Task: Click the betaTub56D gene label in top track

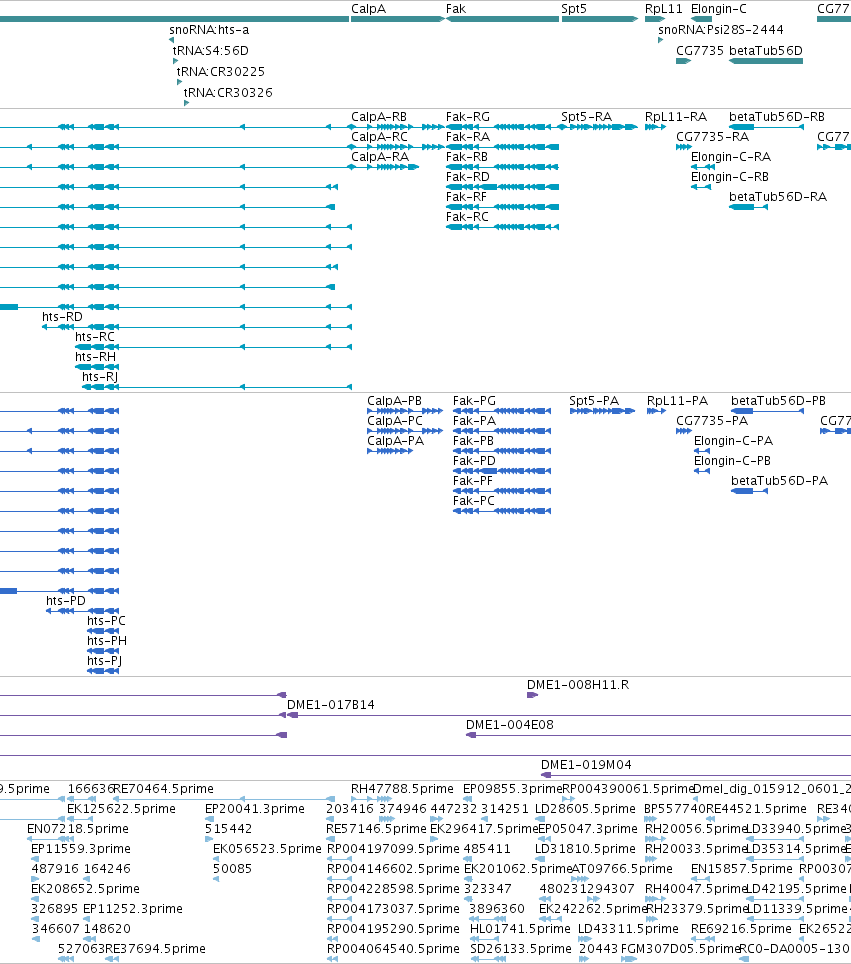Action: coord(766,50)
